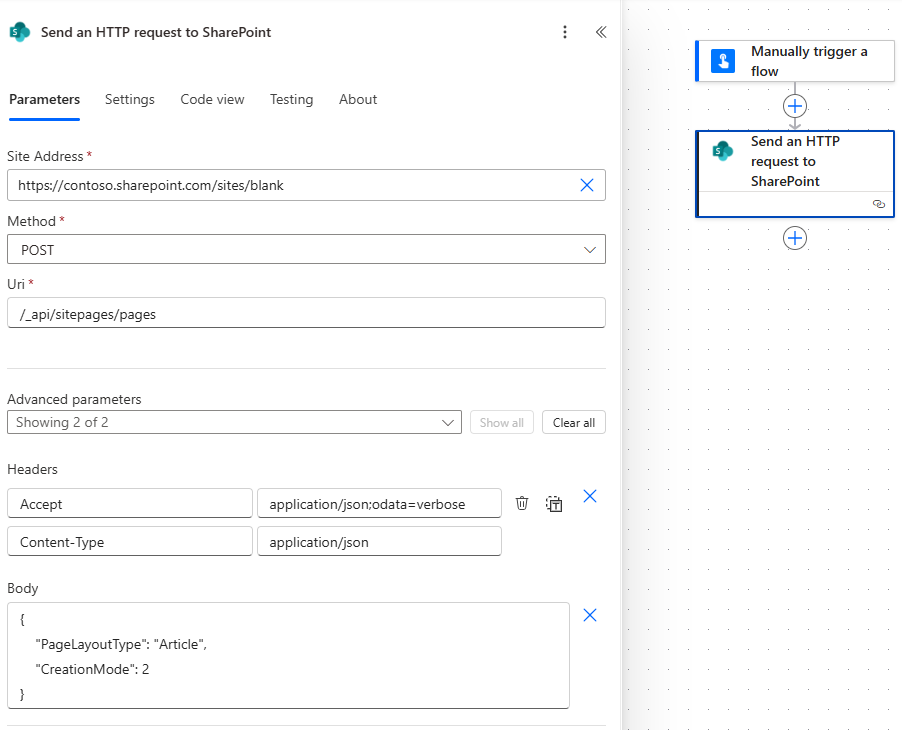Add a step after the SharePoint action

[795, 238]
